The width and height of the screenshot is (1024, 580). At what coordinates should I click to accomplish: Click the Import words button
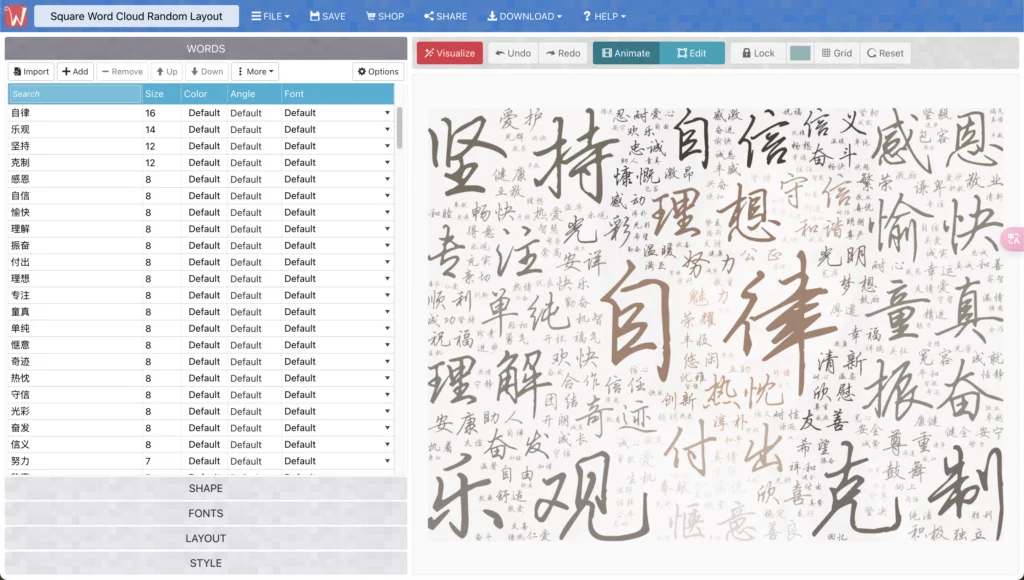point(31,71)
